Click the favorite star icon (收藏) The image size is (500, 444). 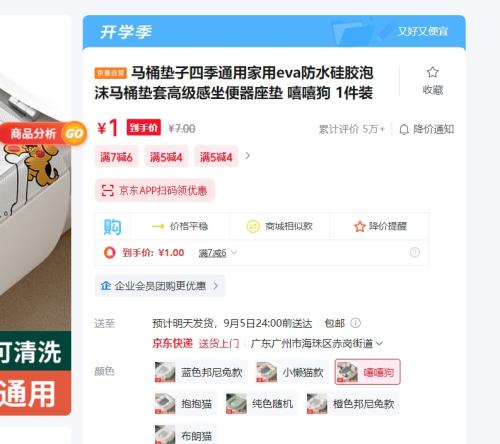432,72
